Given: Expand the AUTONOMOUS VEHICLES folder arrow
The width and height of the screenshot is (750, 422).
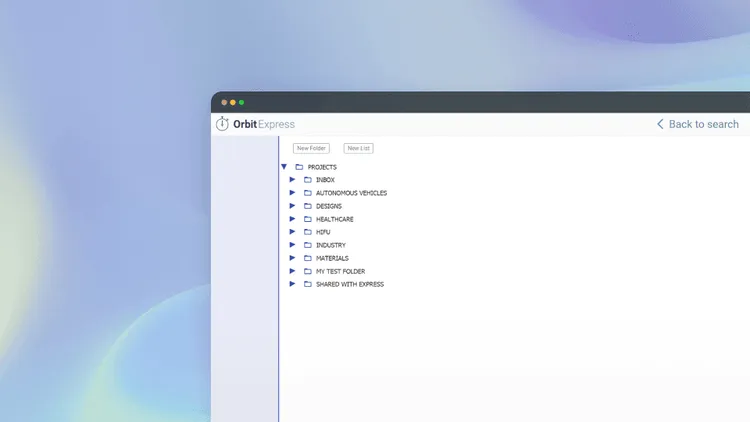Looking at the screenshot, I should pos(292,193).
